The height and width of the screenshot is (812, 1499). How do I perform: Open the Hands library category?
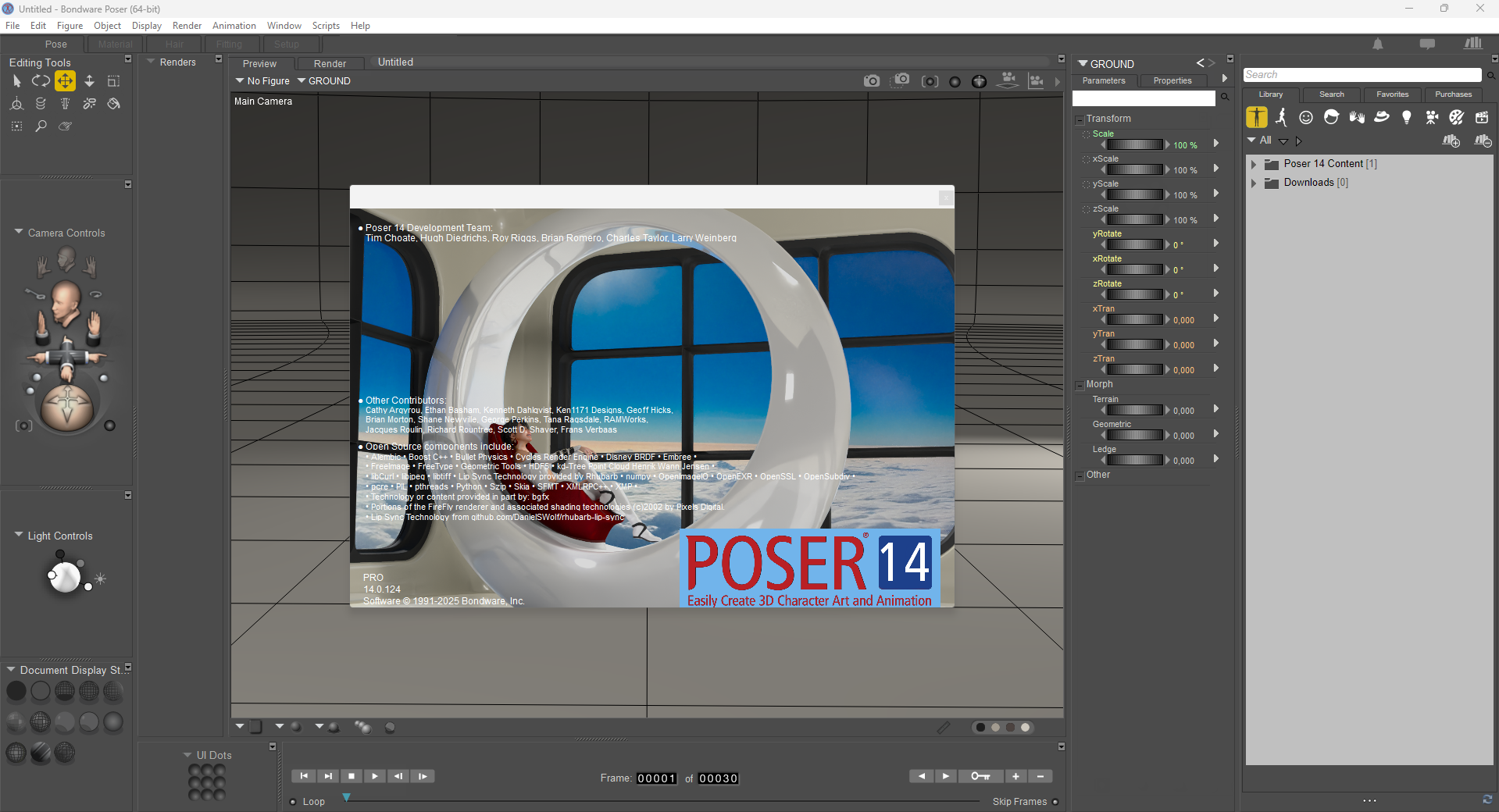(x=1356, y=117)
